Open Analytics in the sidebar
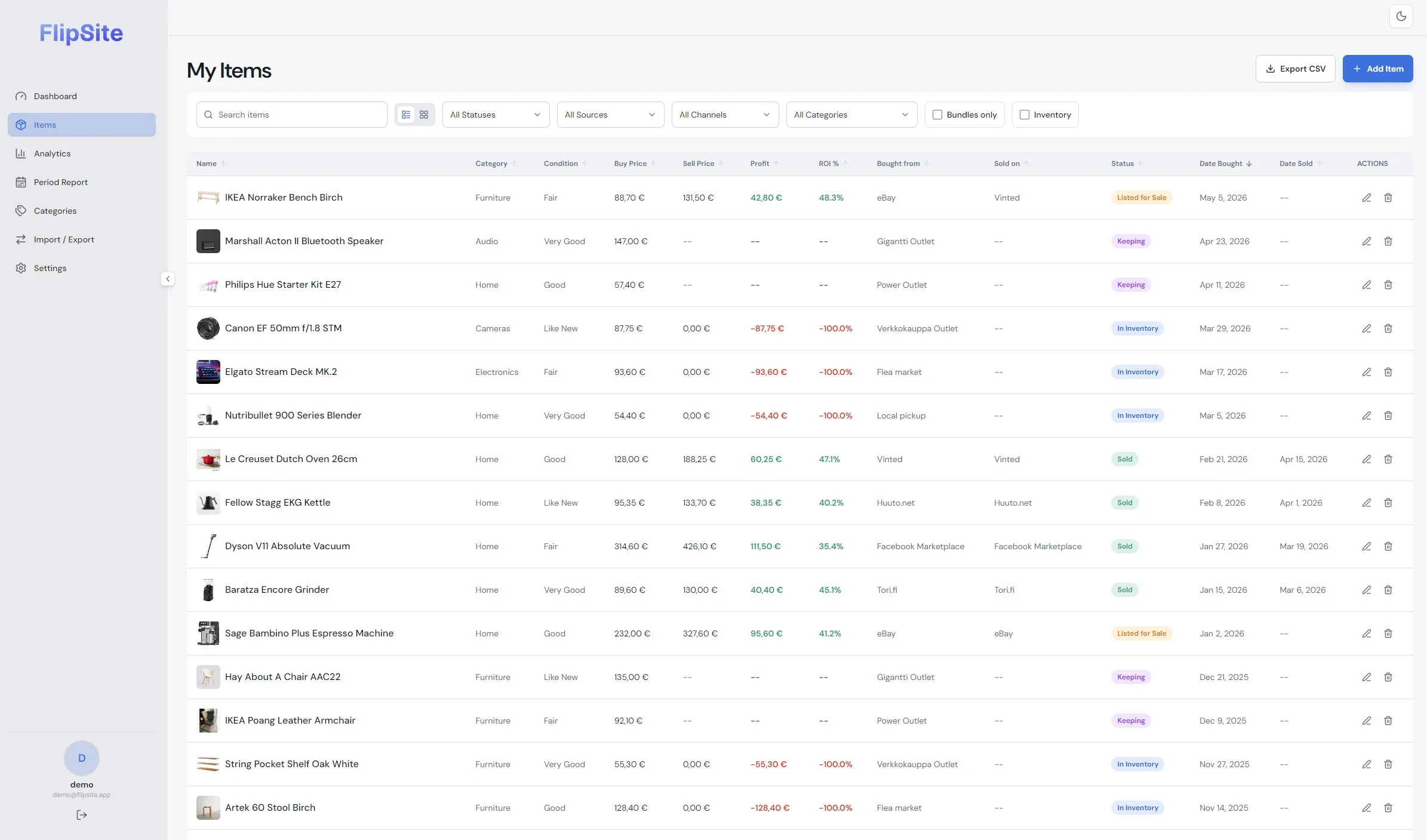 coord(82,153)
